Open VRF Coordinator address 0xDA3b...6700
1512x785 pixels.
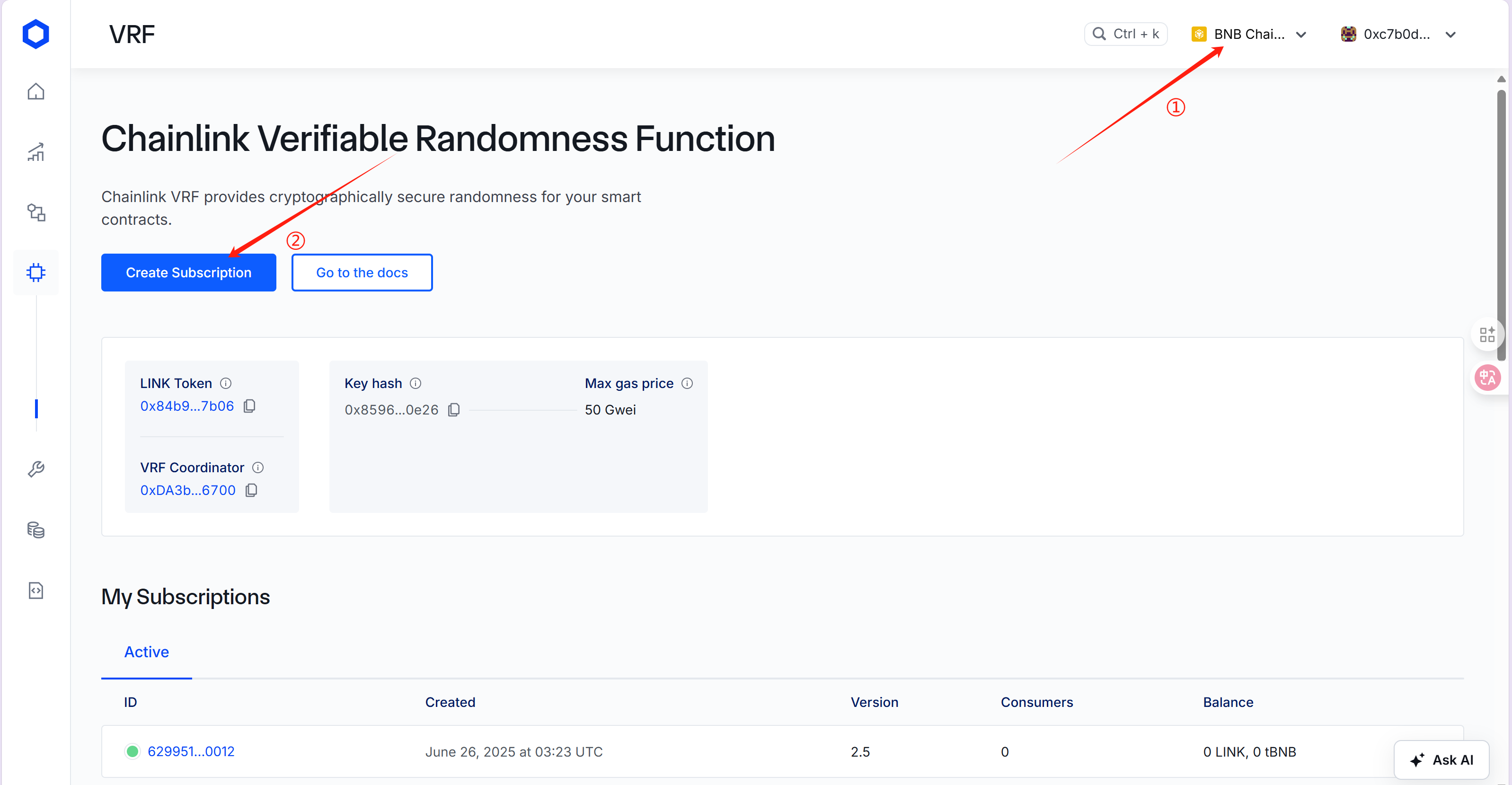188,490
